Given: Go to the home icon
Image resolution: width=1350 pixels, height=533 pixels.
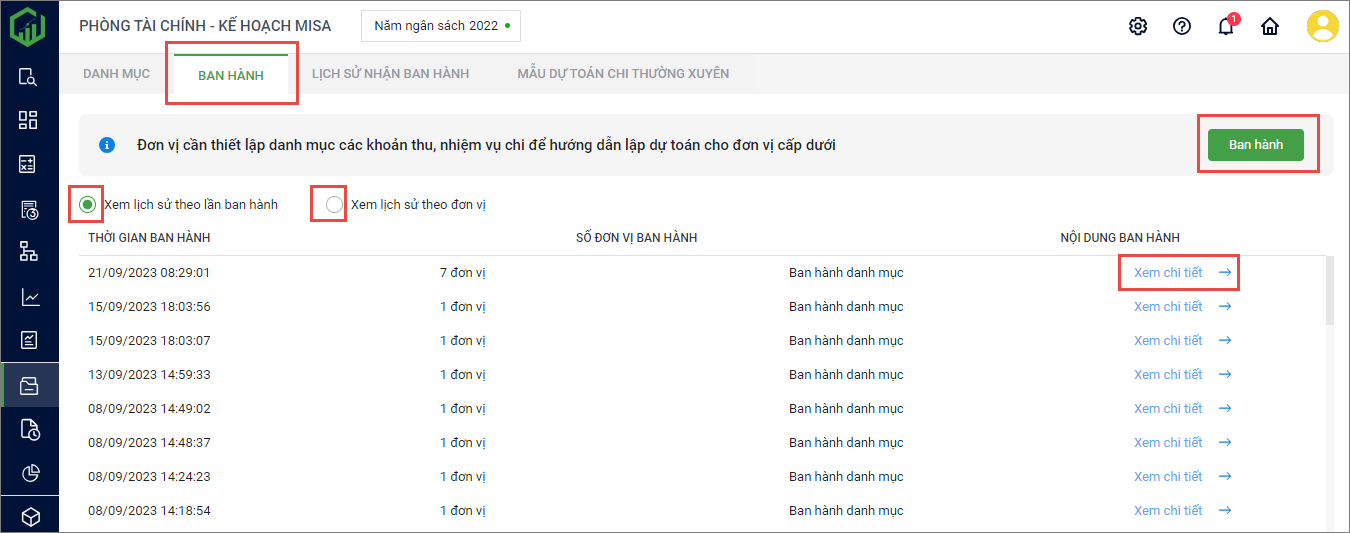Looking at the screenshot, I should pos(1270,27).
